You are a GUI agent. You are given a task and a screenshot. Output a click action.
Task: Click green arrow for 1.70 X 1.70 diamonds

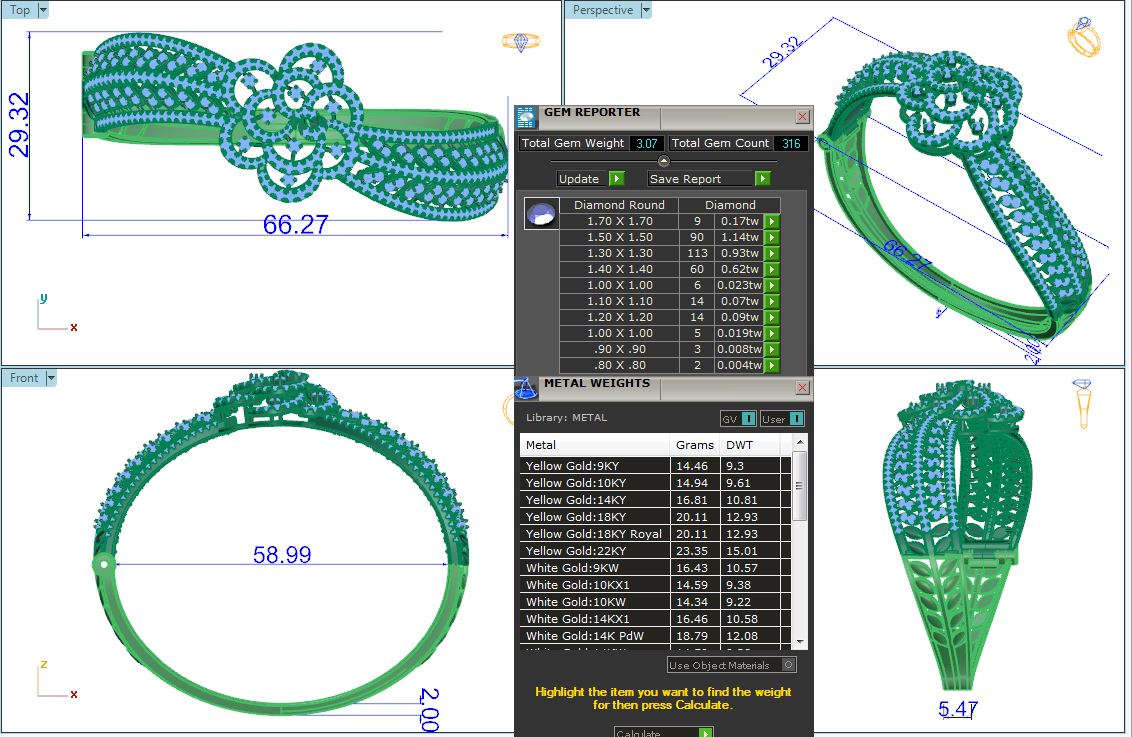tap(772, 221)
